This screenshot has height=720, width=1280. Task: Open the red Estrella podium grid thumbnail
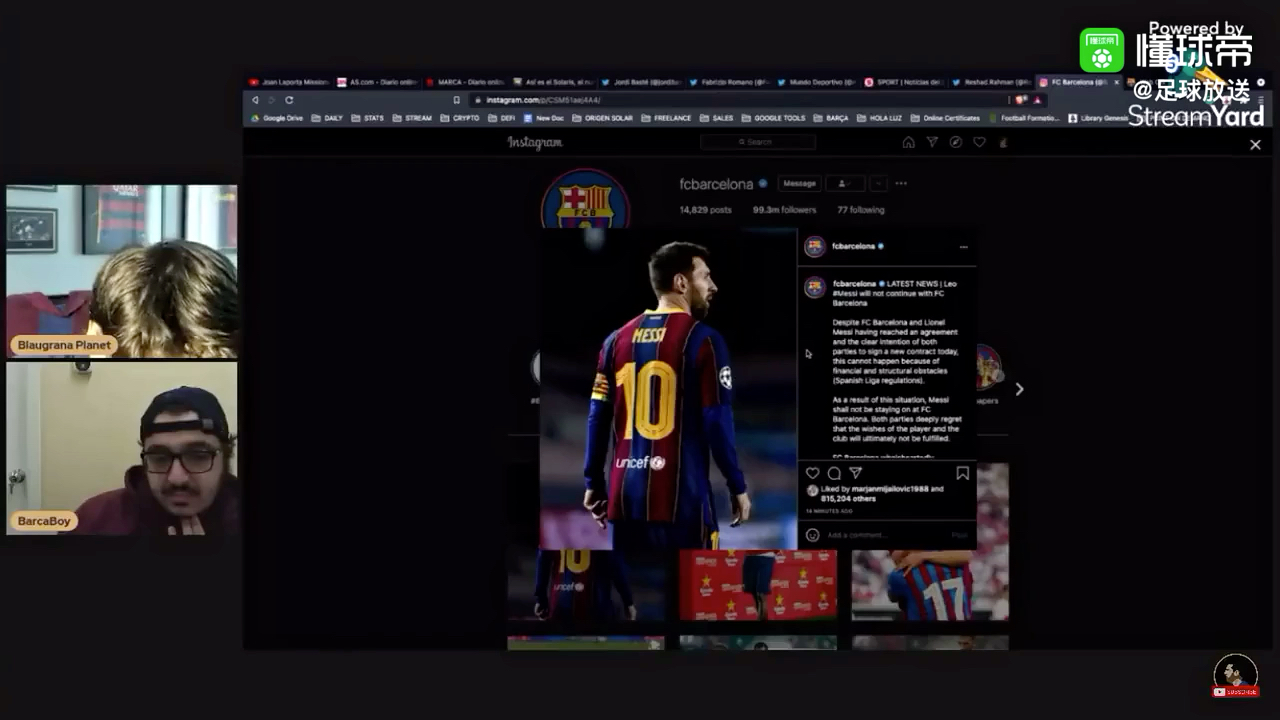click(758, 585)
